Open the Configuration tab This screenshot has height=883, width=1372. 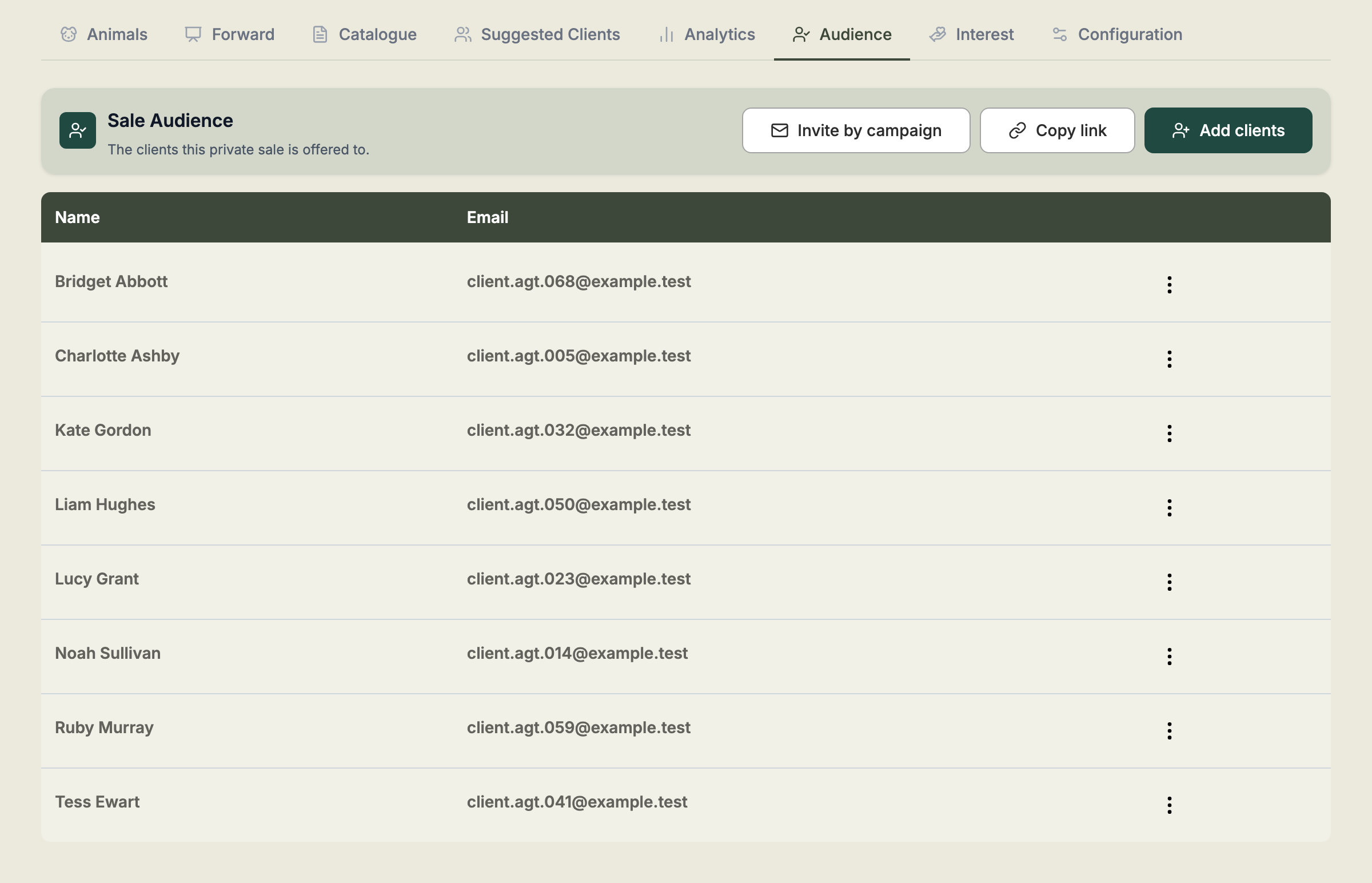point(1117,34)
